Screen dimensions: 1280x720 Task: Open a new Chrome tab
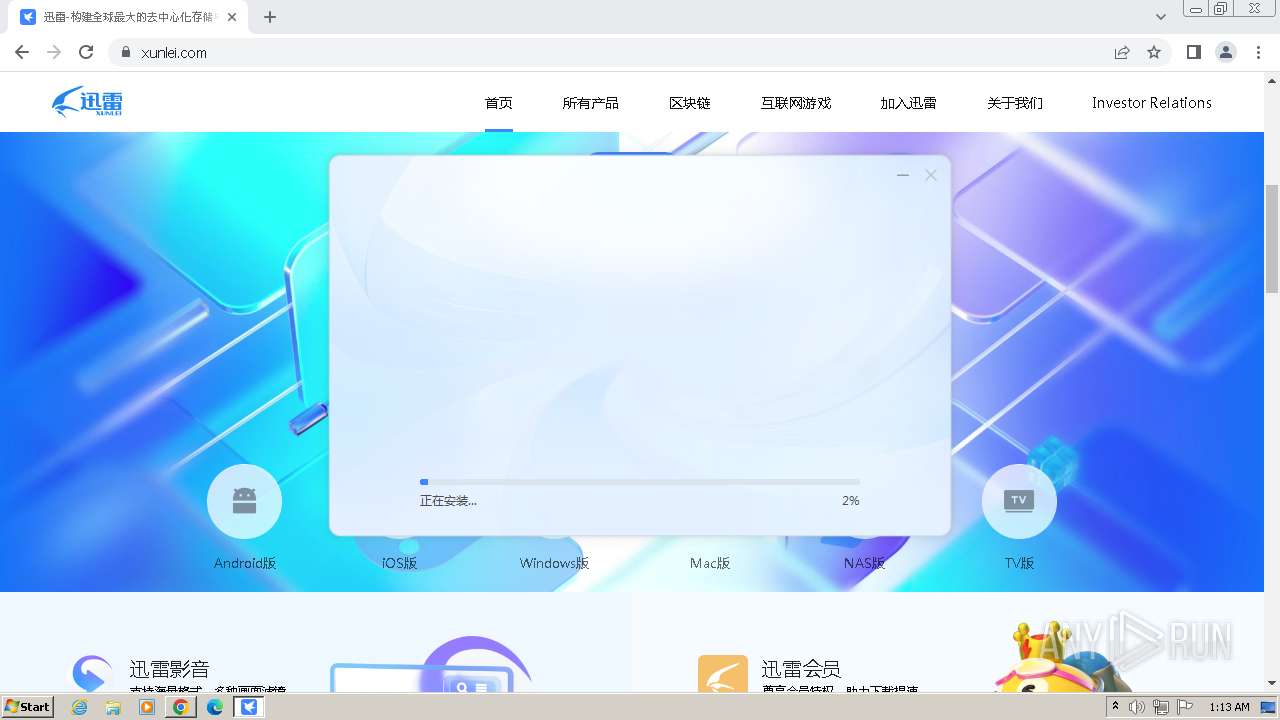(270, 17)
